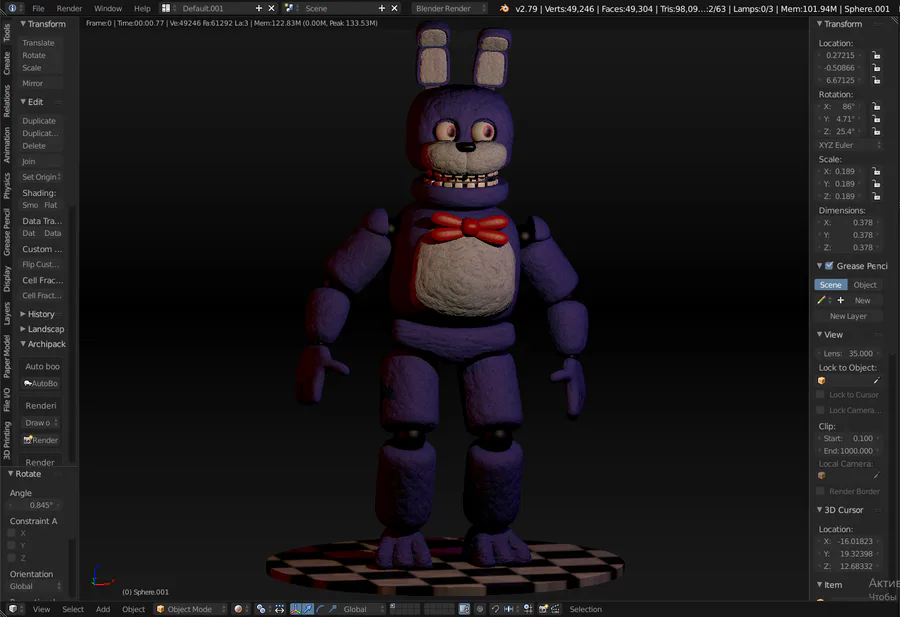900x617 pixels.
Task: Click the Duplicate button
Action: click(40, 121)
